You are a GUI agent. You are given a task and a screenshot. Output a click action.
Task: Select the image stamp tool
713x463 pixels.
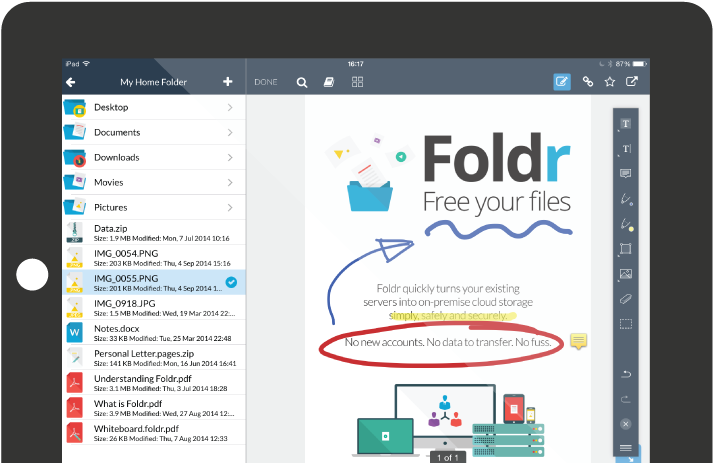click(x=626, y=273)
